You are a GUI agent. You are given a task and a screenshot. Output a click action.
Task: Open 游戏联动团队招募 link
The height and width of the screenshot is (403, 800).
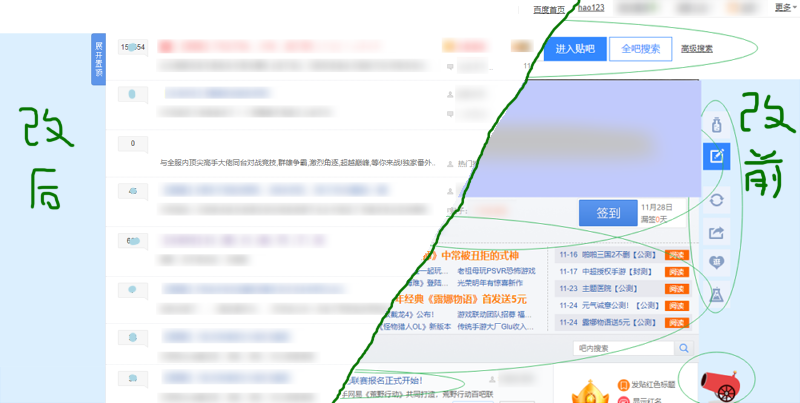pos(494,315)
